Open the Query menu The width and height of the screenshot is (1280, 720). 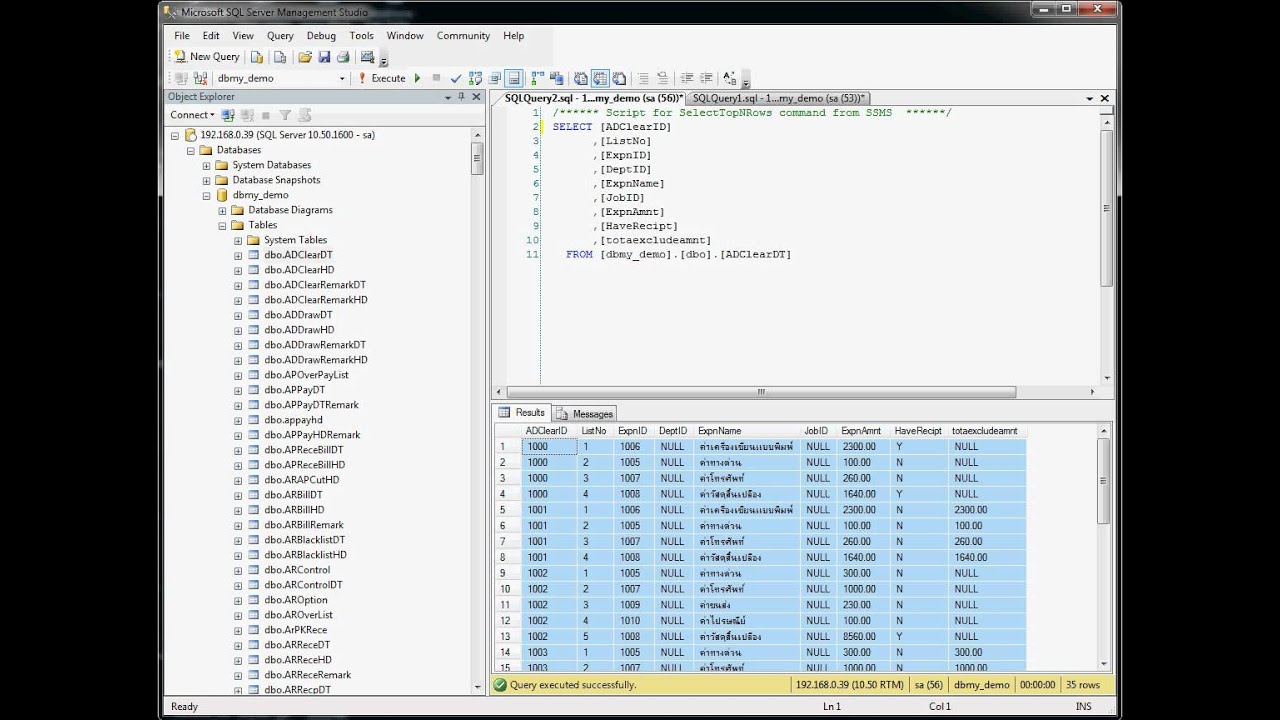280,35
